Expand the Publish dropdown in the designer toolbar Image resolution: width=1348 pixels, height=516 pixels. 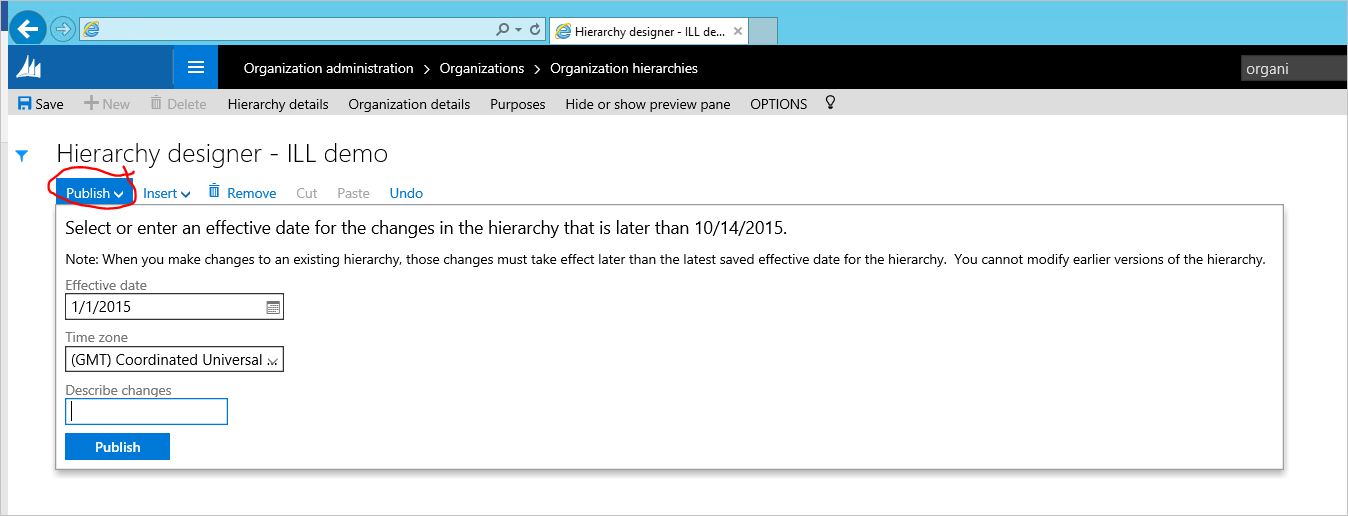click(x=94, y=193)
